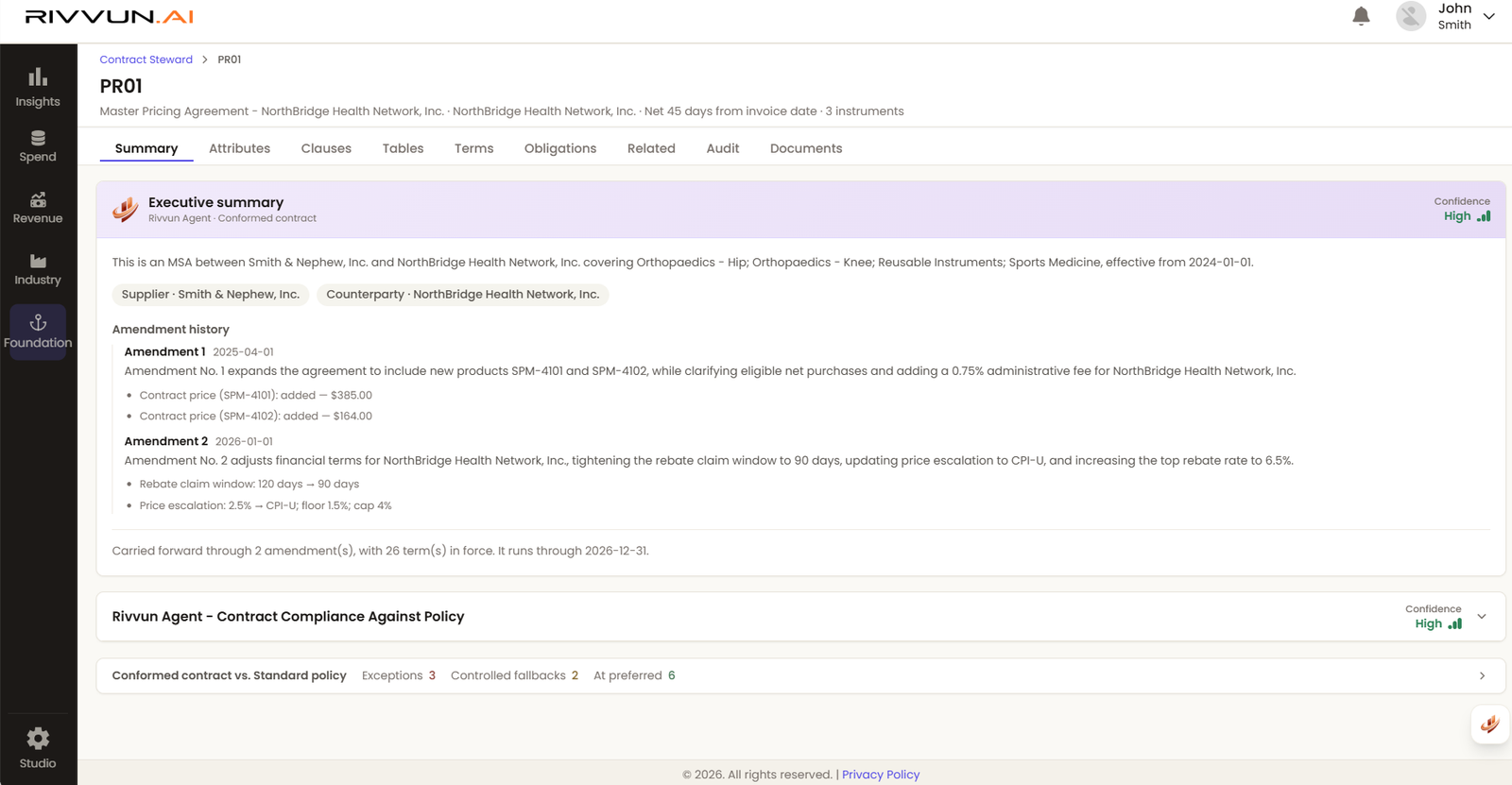The image size is (1512, 785).
Task: Switch to the Related tab
Action: pyautogui.click(x=651, y=148)
